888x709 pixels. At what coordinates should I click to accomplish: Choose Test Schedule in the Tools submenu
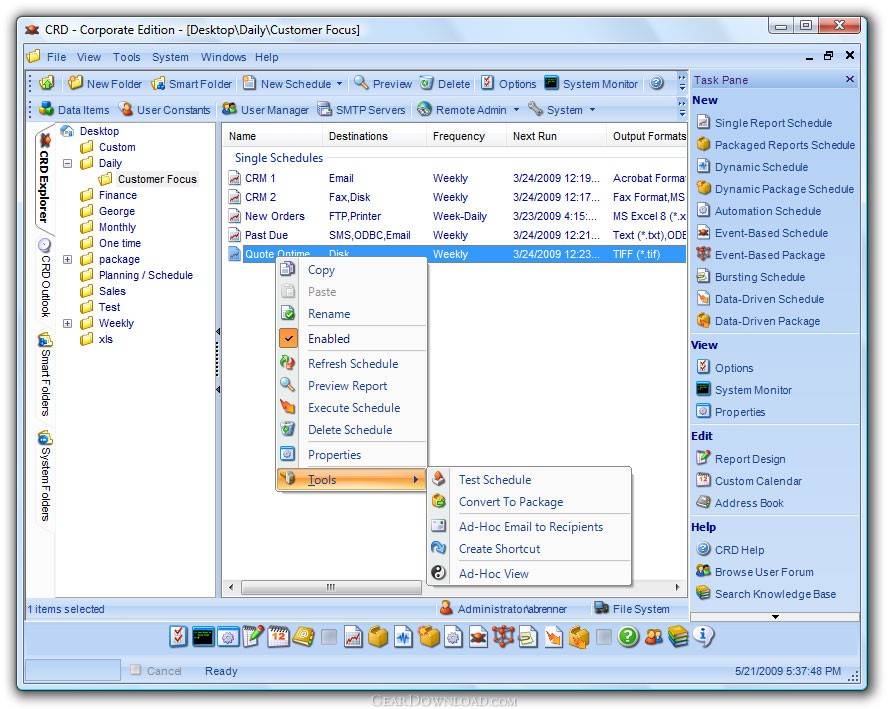[529, 480]
